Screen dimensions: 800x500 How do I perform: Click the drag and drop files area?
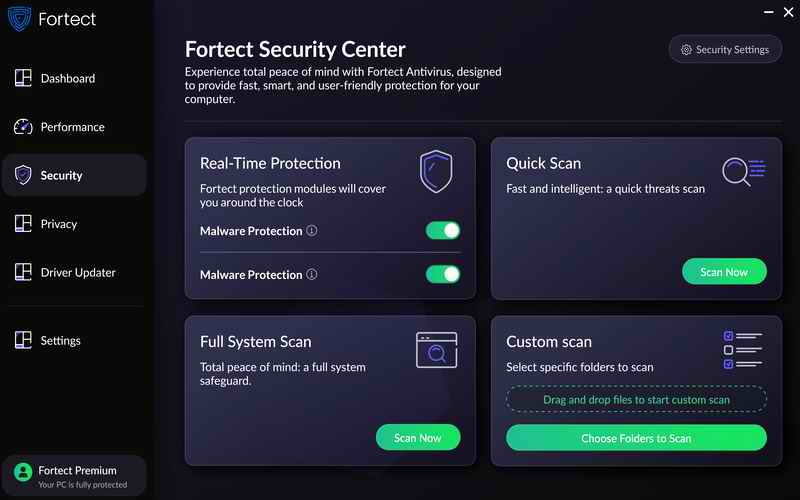pyautogui.click(x=636, y=400)
